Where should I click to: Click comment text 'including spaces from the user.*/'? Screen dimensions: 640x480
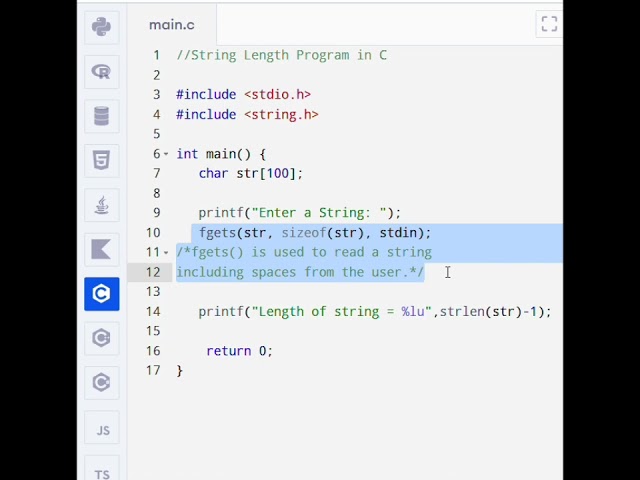(300, 272)
